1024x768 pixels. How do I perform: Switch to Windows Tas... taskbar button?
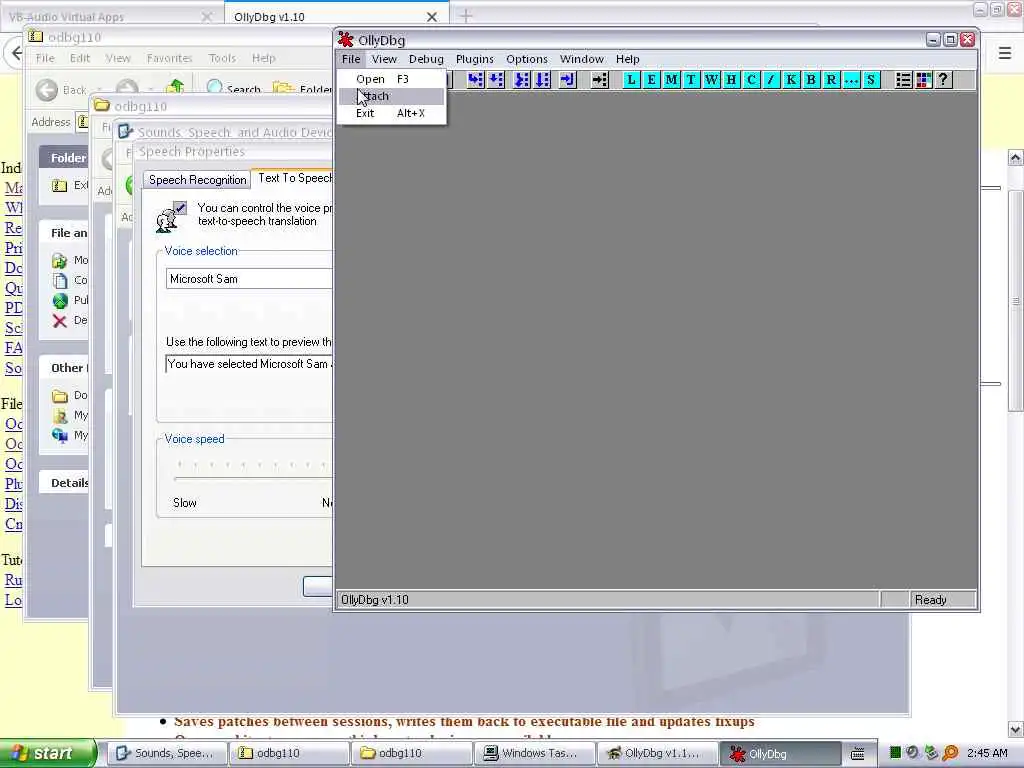click(534, 753)
